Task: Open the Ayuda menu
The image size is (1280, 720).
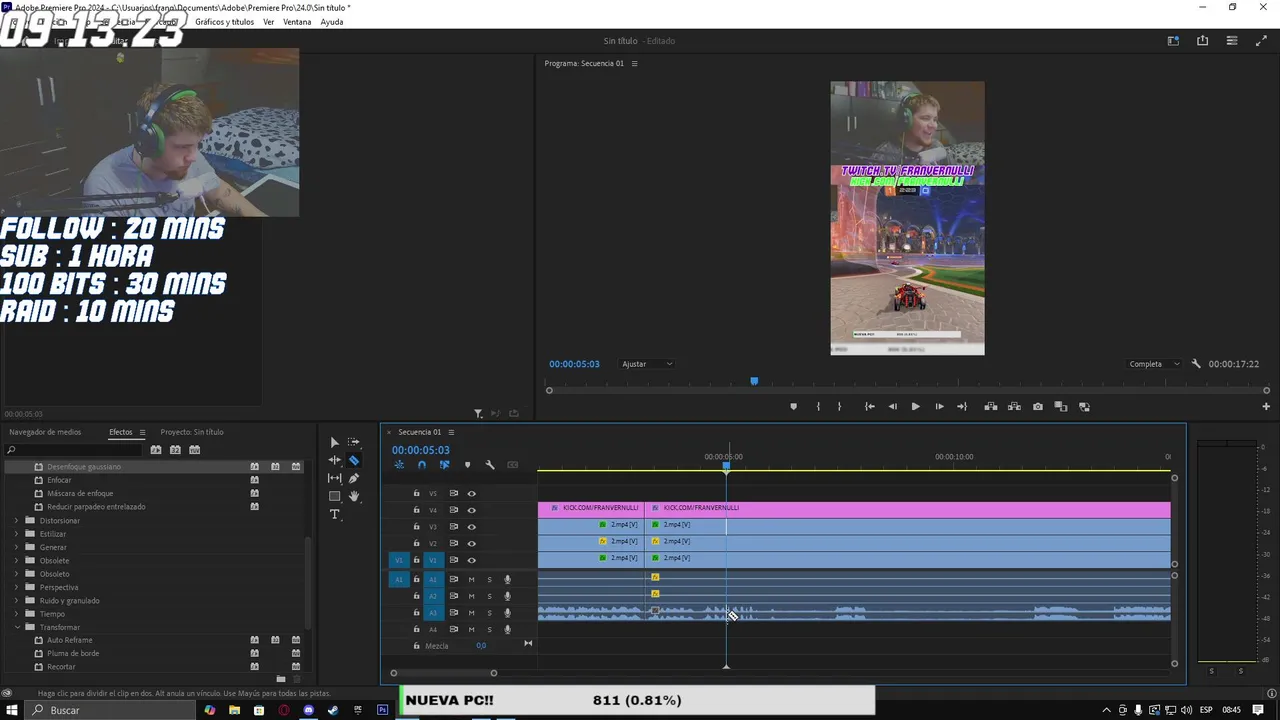Action: [332, 22]
